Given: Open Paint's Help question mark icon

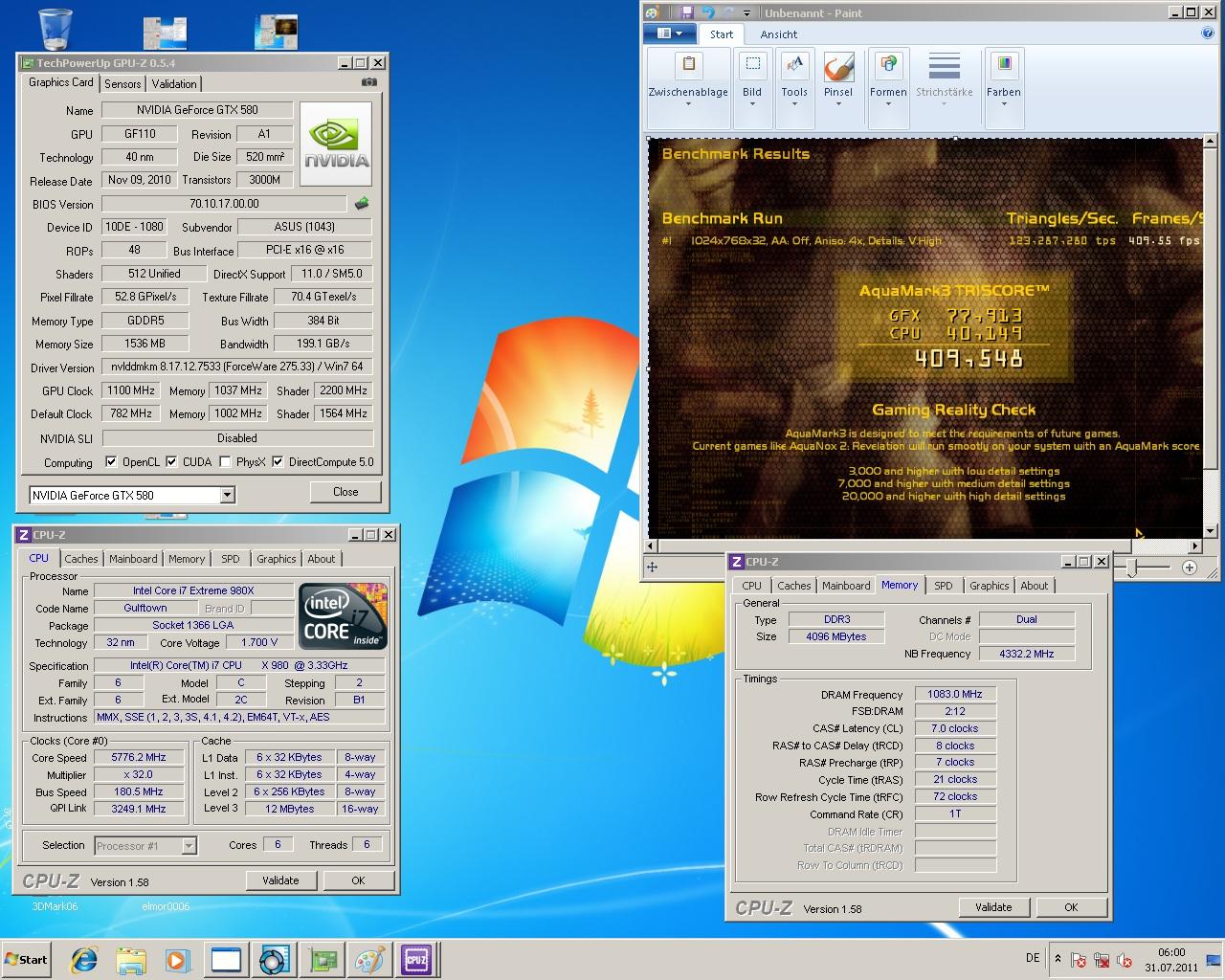Looking at the screenshot, I should 1207,33.
